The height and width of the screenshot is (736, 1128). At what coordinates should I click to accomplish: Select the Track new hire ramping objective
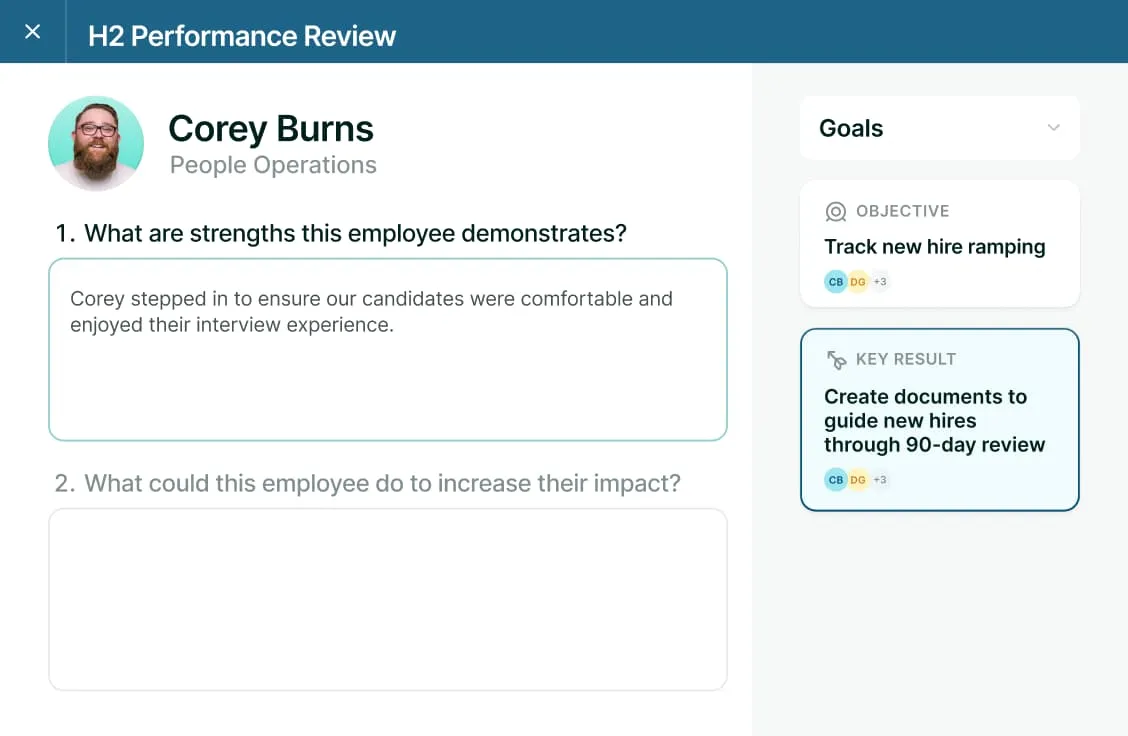(934, 247)
